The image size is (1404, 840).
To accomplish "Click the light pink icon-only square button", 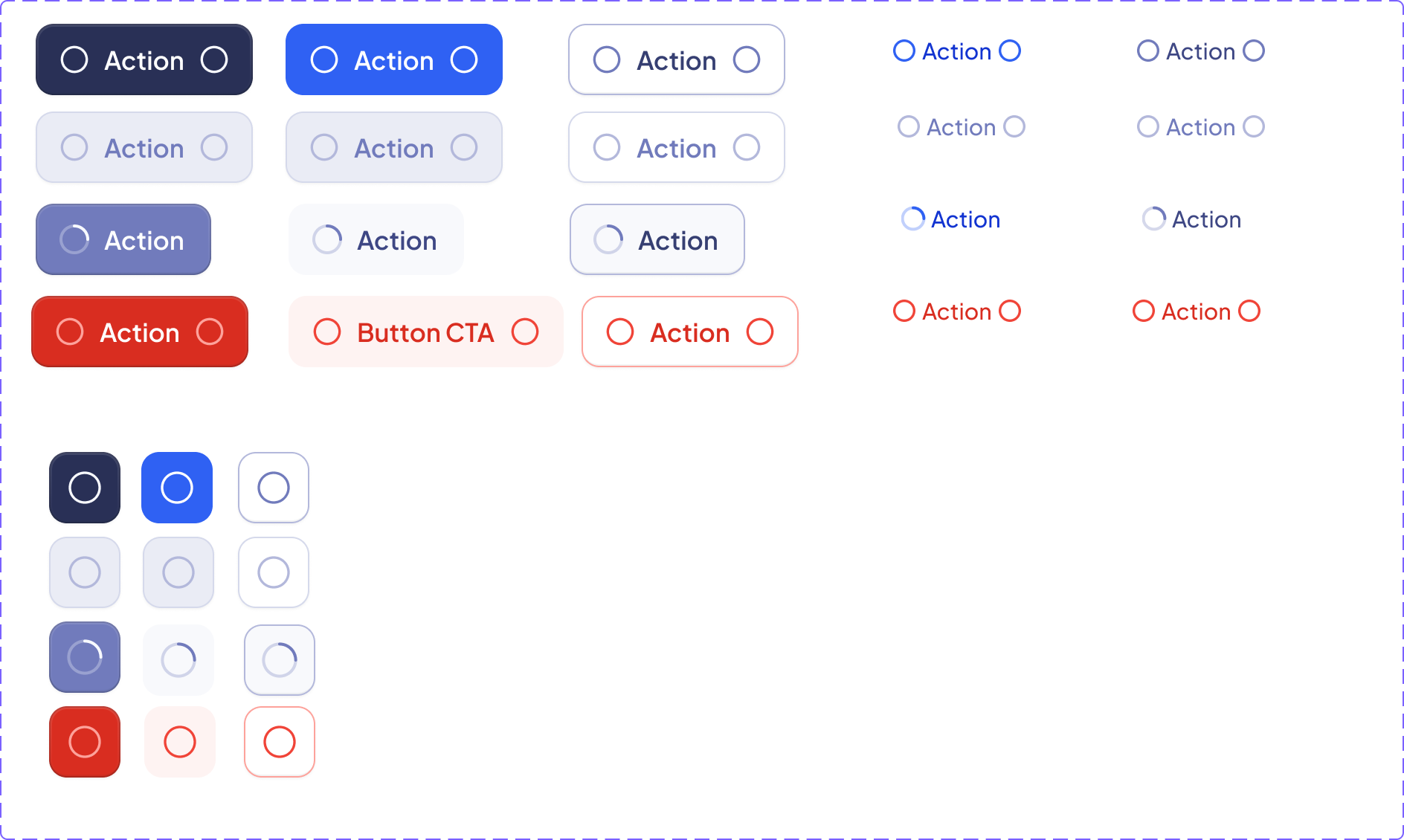I will point(180,742).
